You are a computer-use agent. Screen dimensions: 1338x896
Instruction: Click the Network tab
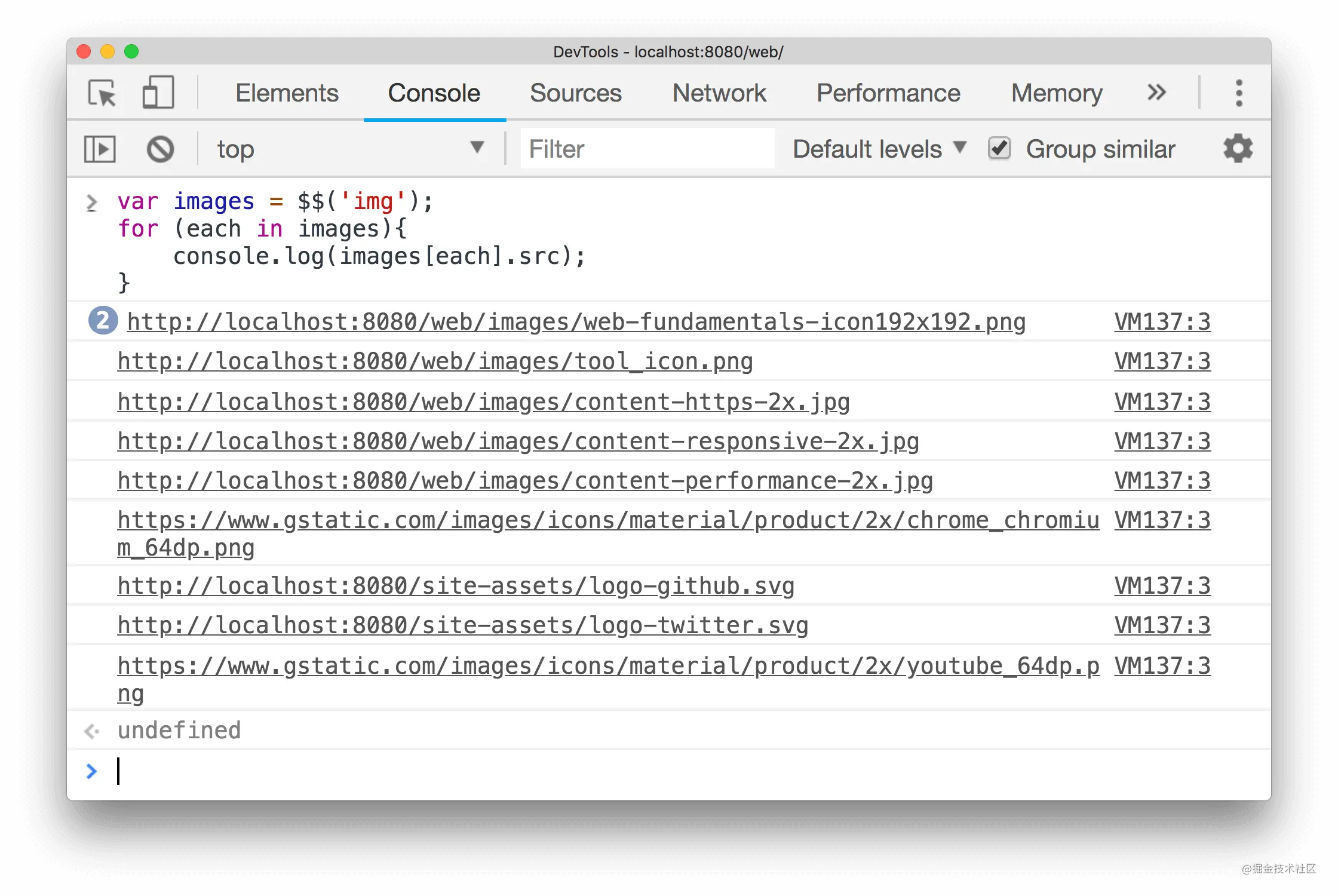(720, 92)
